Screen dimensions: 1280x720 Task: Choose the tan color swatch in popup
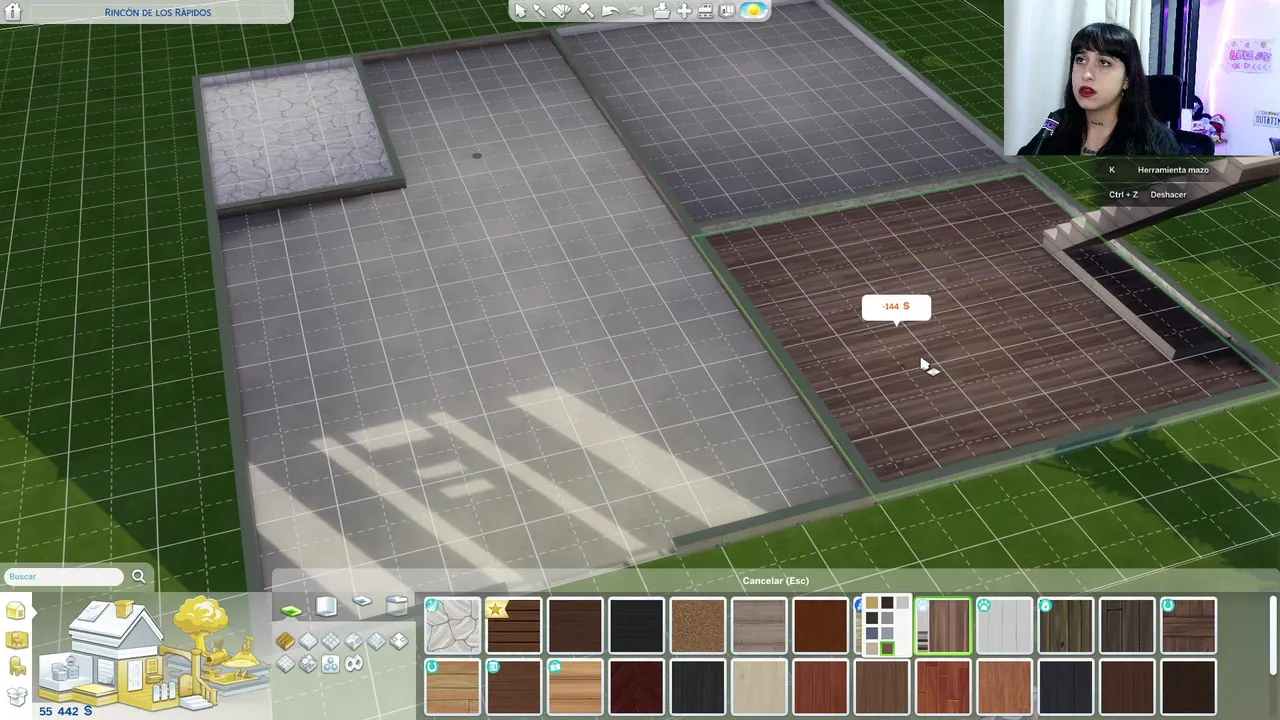872,603
